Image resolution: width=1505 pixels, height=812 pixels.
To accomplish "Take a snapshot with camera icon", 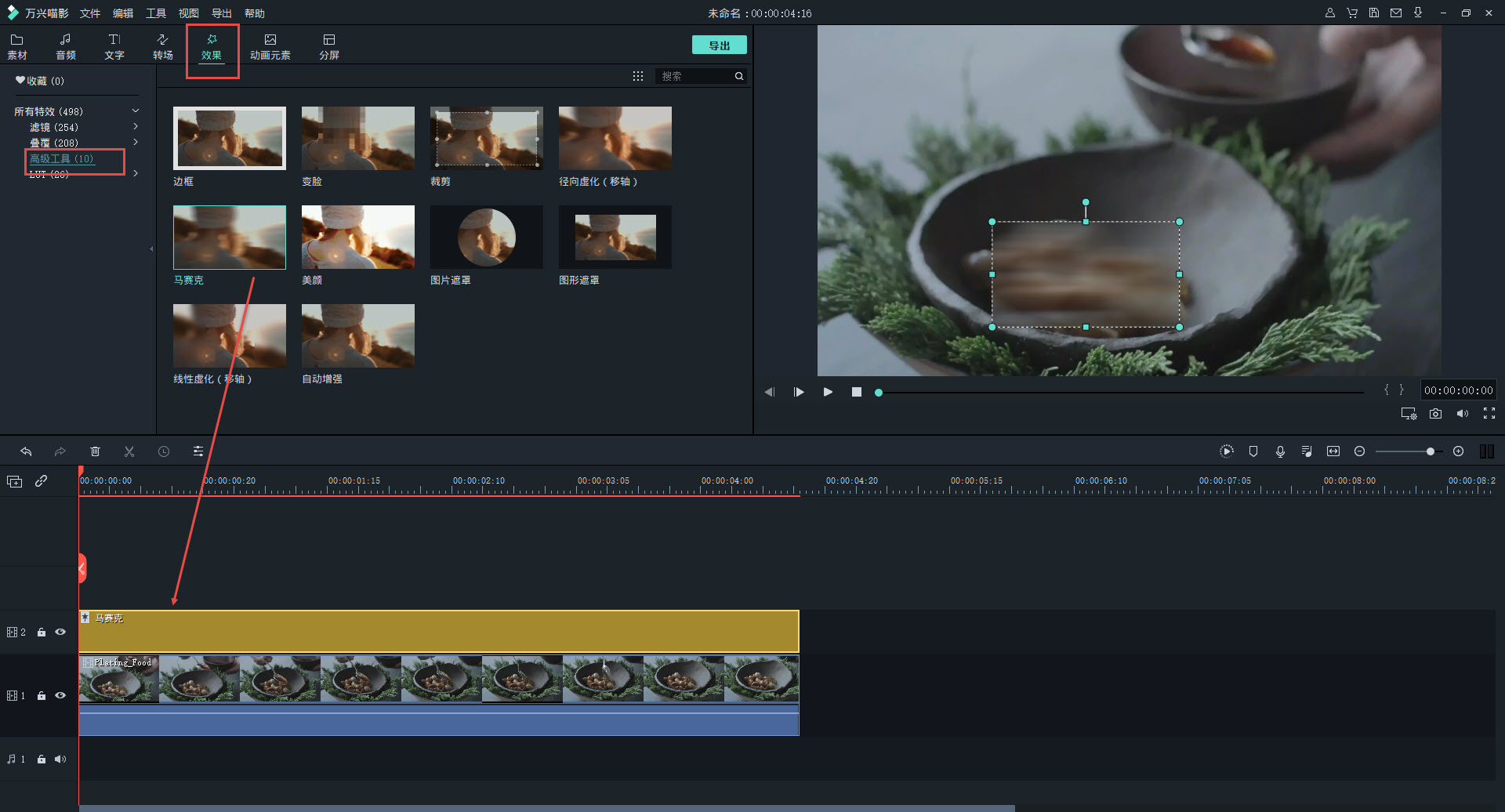I will (1435, 414).
